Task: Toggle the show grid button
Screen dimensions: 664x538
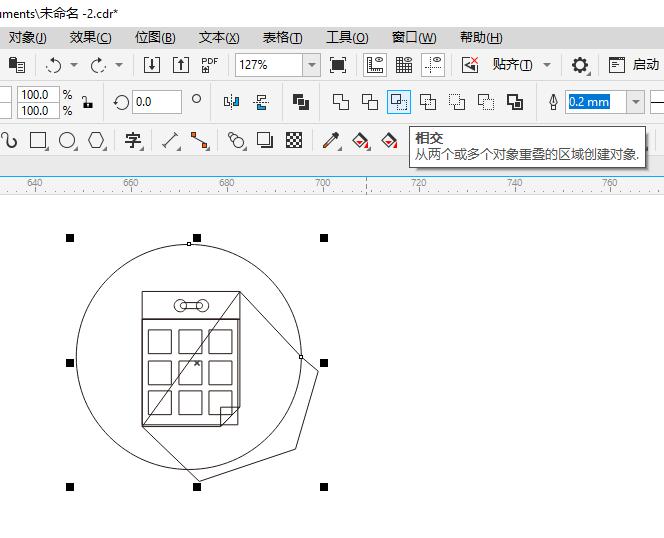Action: click(404, 65)
